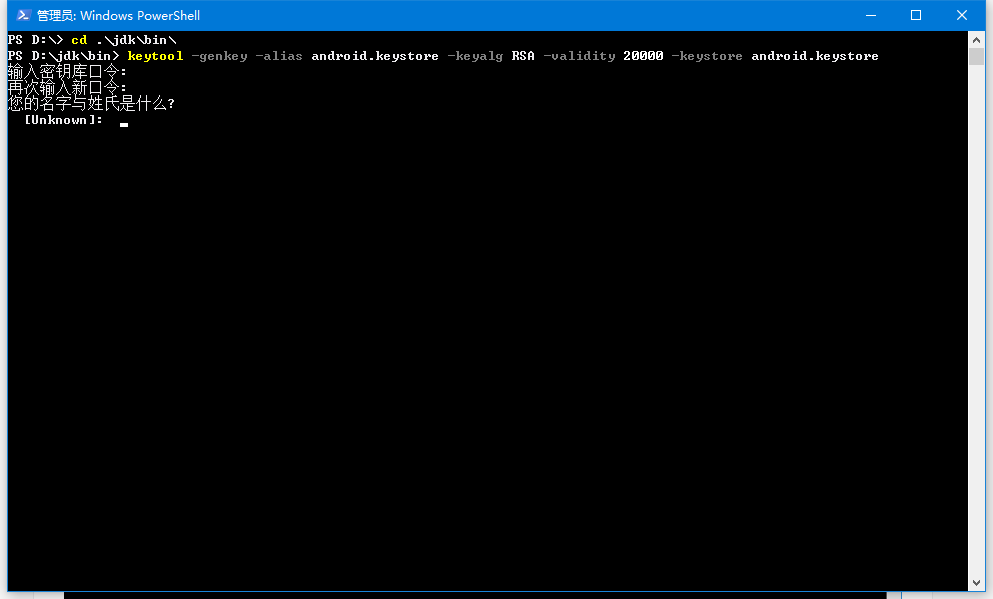Click the "输入密钥库口令:" prompt line

point(67,72)
